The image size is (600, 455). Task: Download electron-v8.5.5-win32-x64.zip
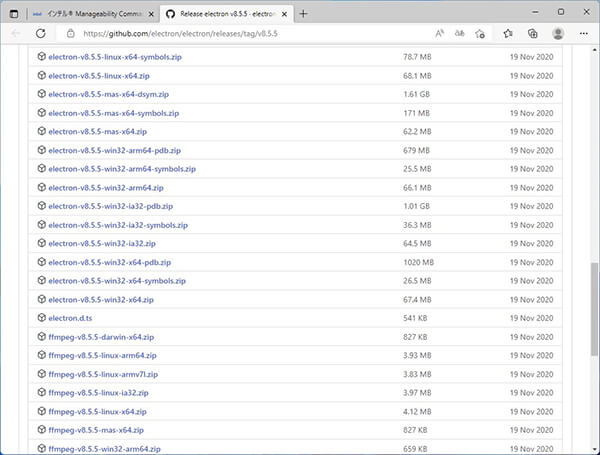click(101, 300)
